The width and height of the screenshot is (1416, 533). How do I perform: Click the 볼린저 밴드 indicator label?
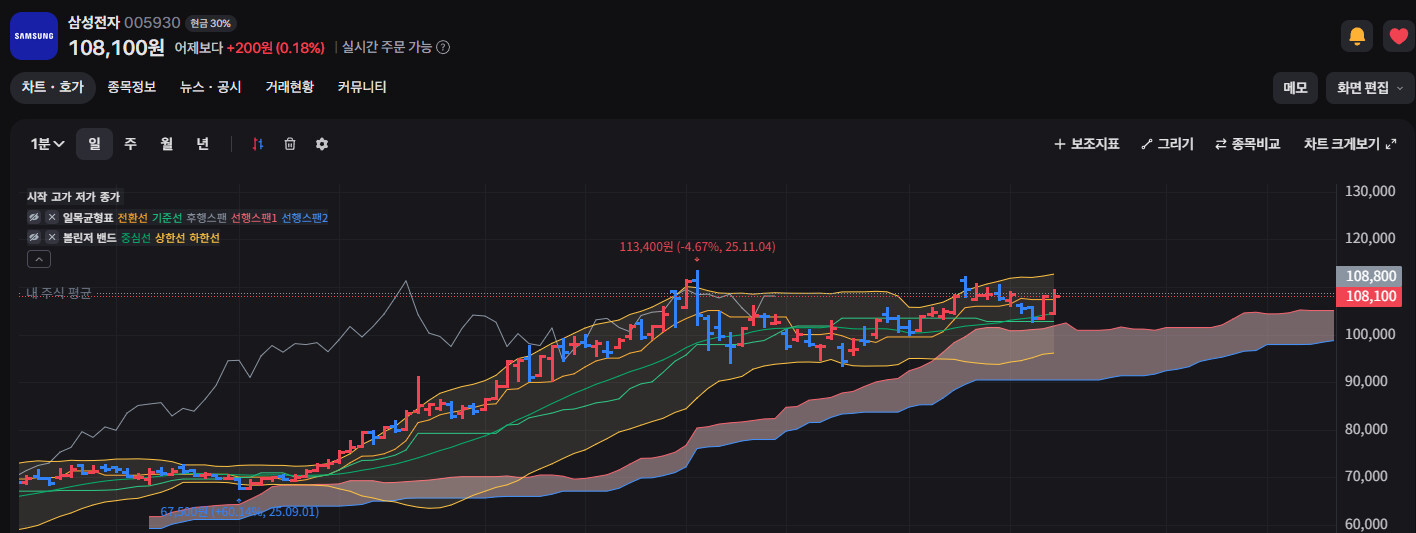(x=90, y=238)
